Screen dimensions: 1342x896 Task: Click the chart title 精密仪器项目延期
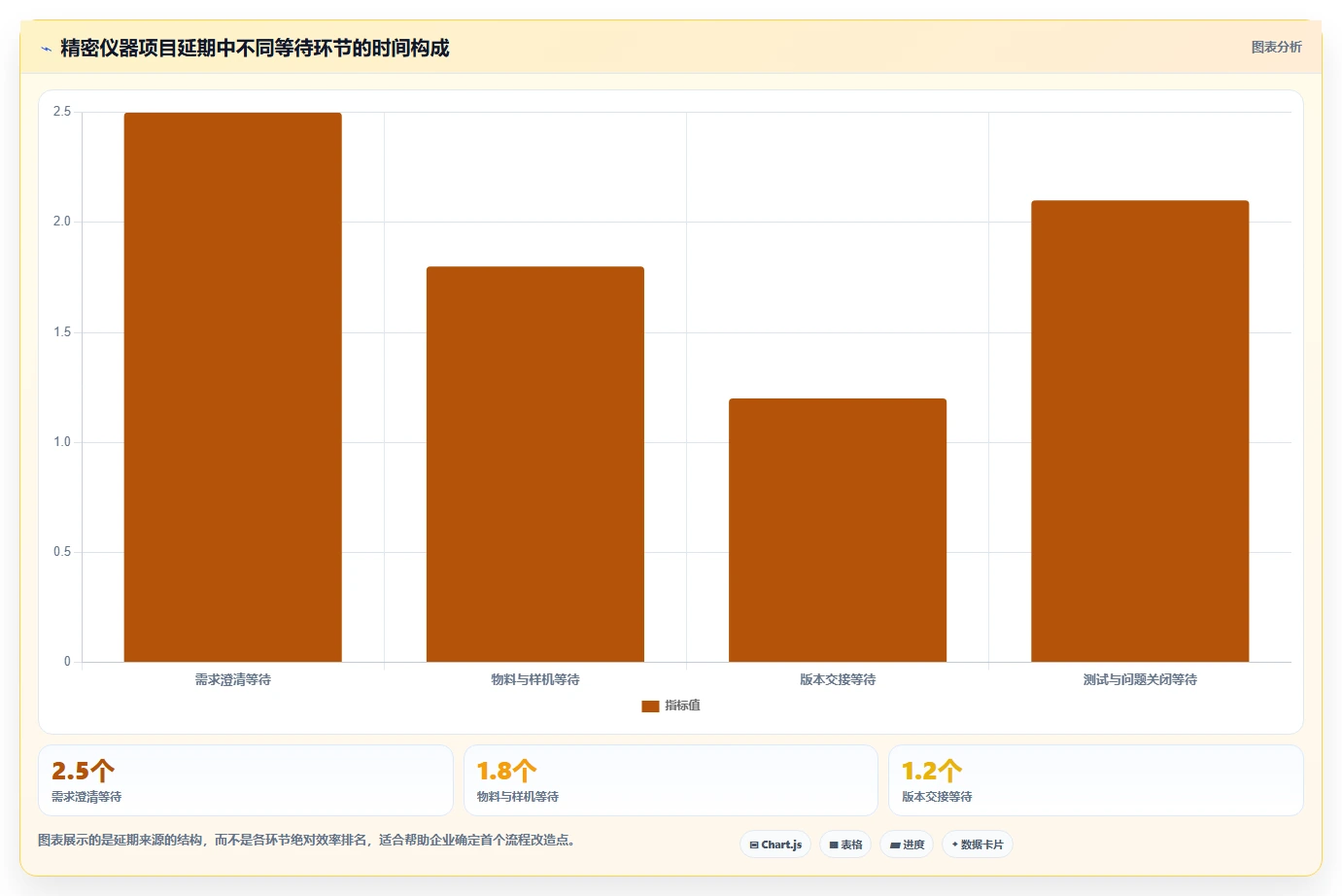click(138, 48)
